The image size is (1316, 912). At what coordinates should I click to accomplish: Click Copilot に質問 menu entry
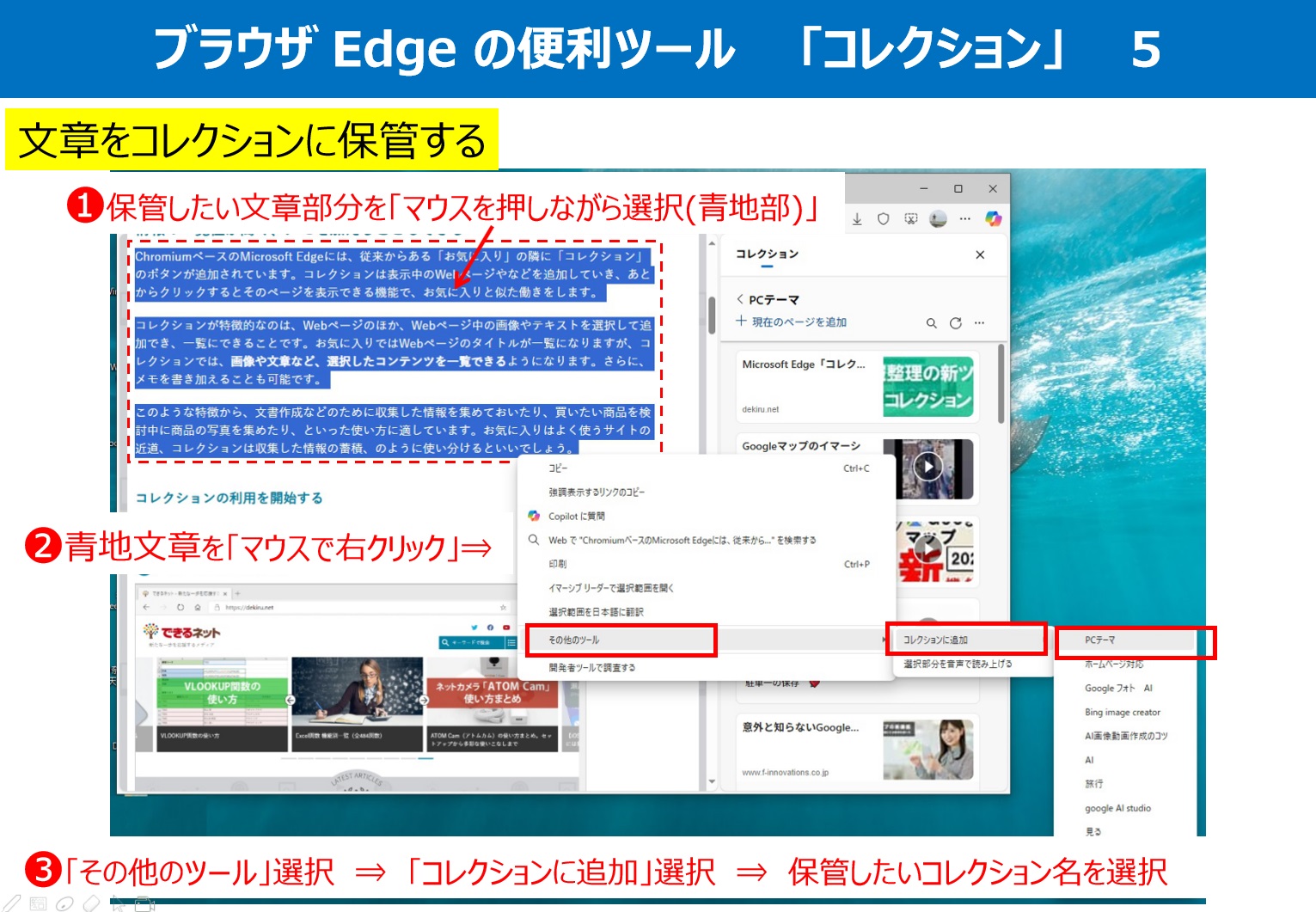pyautogui.click(x=577, y=517)
